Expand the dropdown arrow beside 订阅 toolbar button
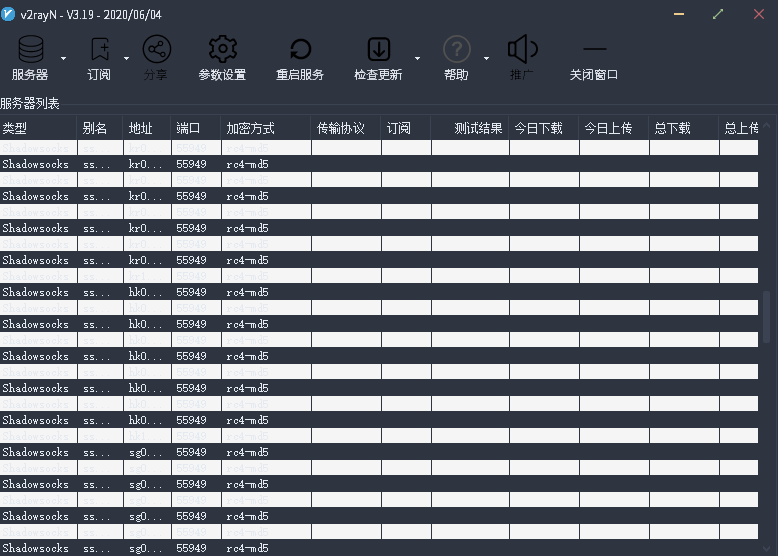 [127, 59]
